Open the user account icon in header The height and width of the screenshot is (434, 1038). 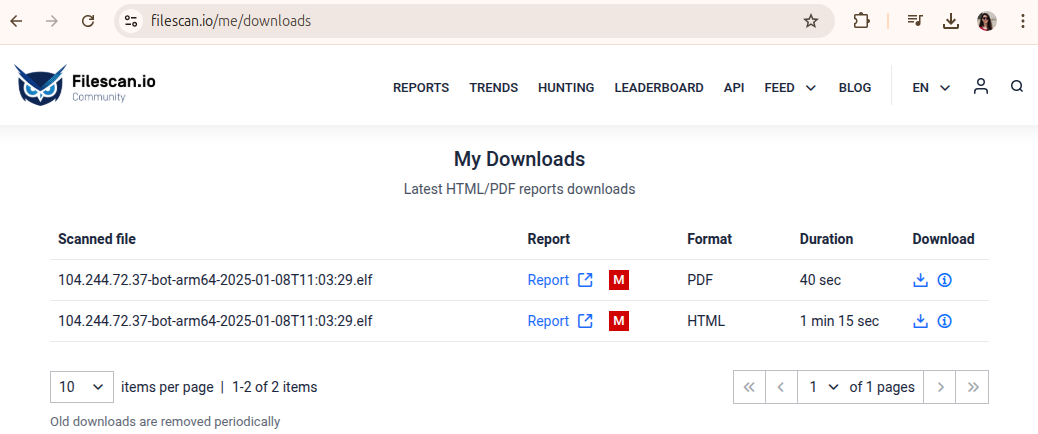[980, 87]
